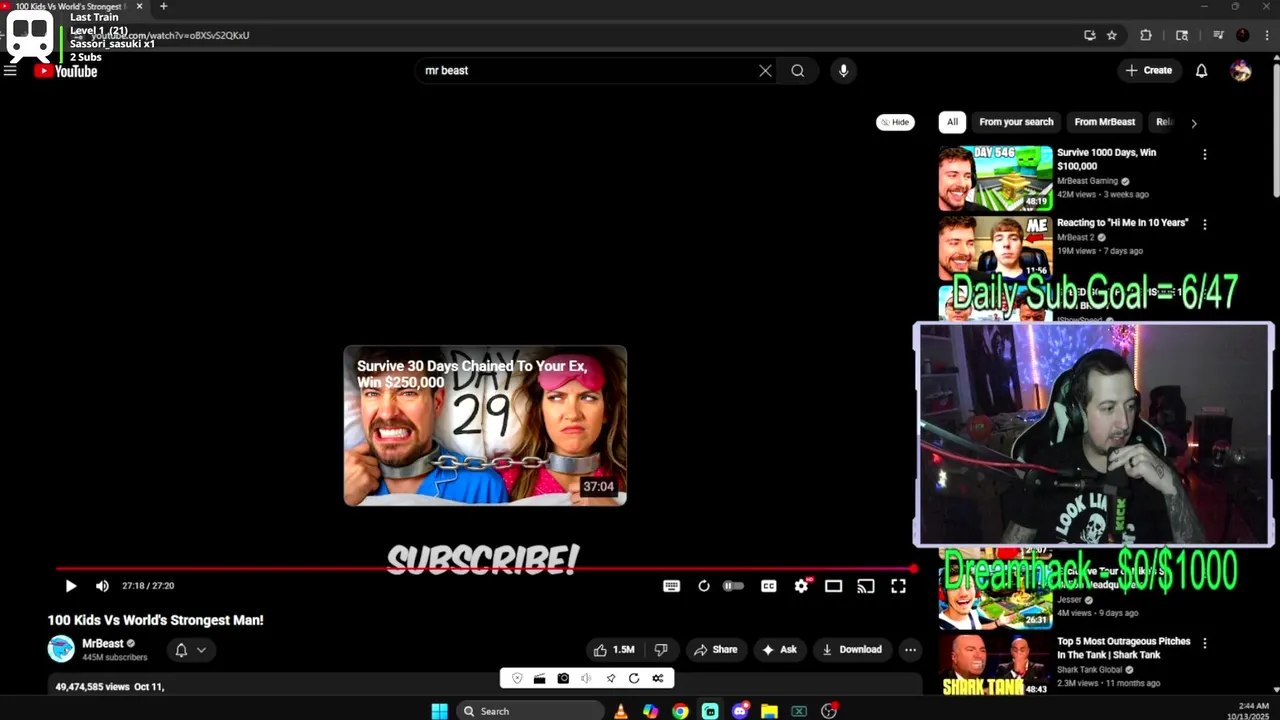Open the browser media control icon

pyautogui.click(x=1218, y=35)
